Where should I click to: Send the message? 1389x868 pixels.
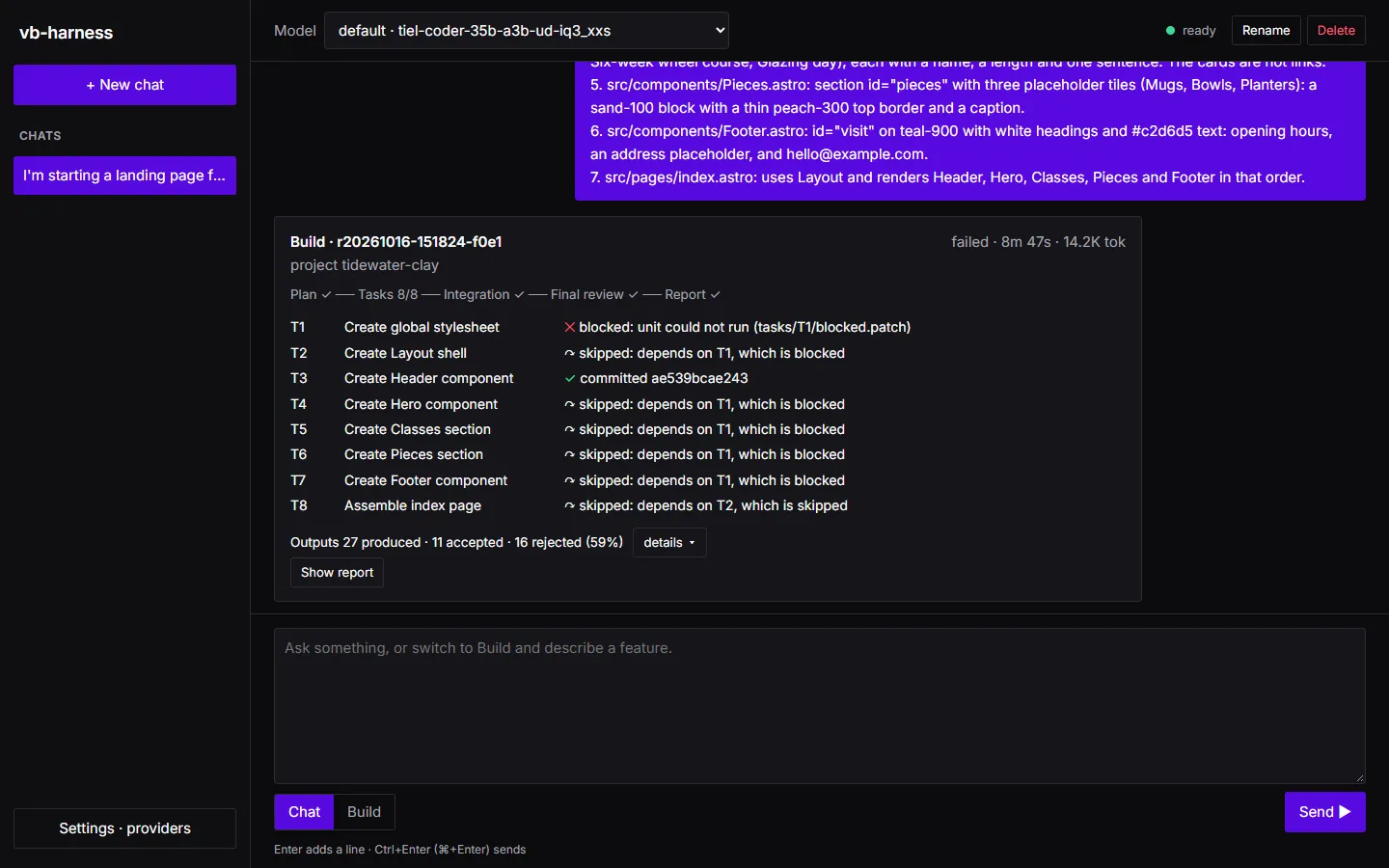1324,812
